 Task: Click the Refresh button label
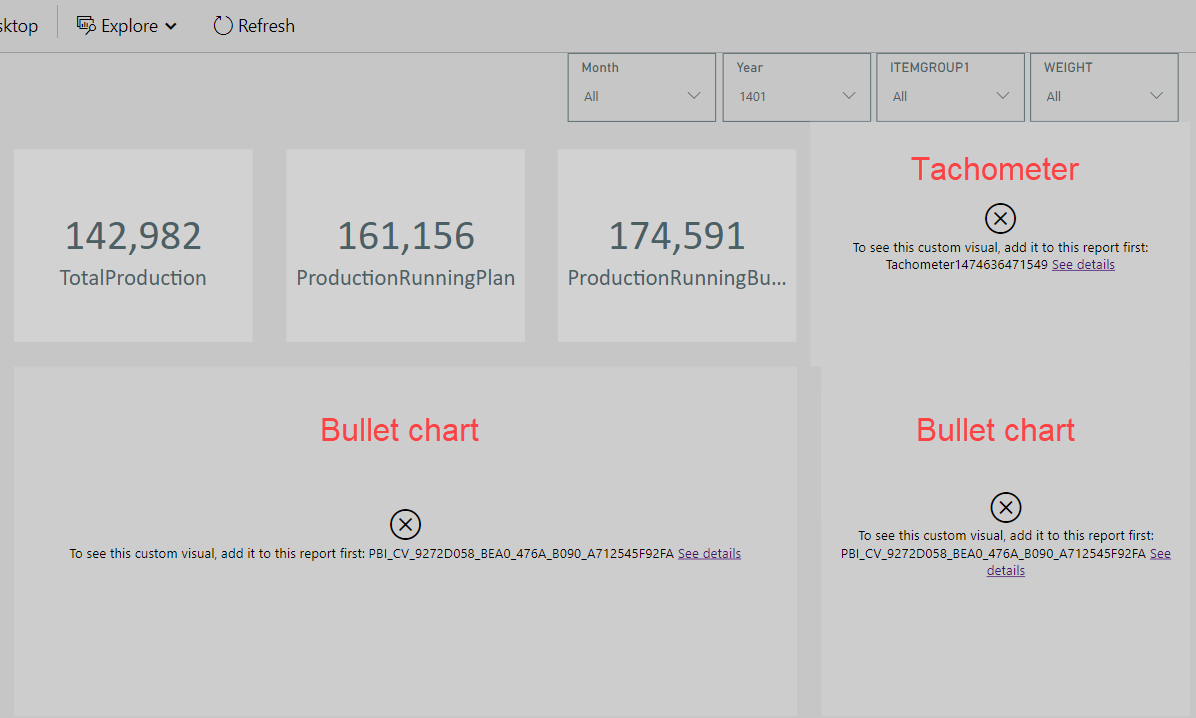(266, 26)
